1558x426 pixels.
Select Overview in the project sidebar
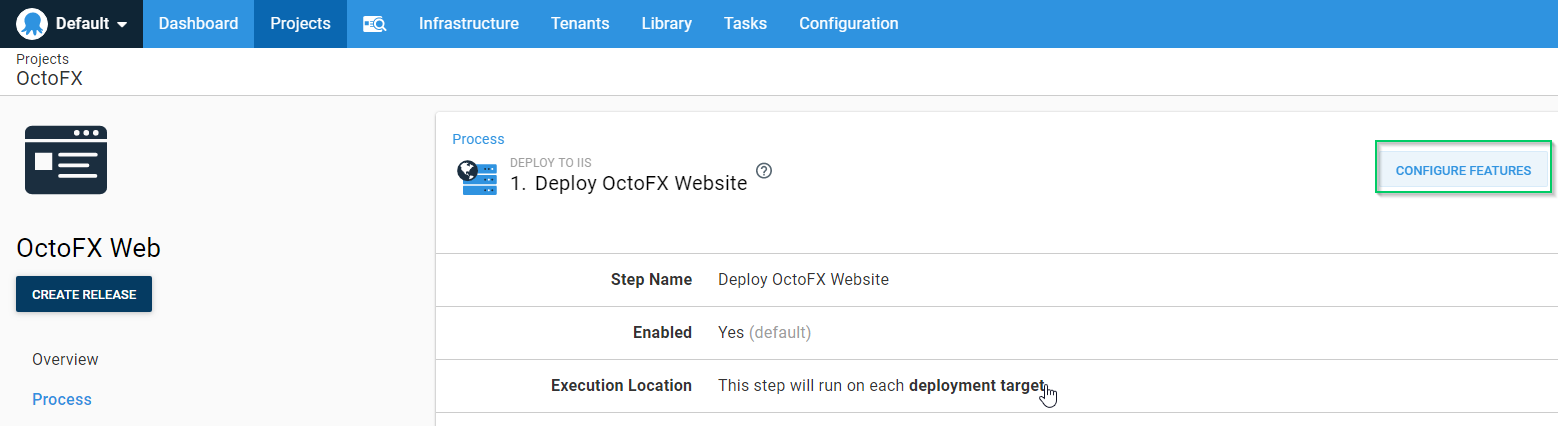tap(65, 359)
